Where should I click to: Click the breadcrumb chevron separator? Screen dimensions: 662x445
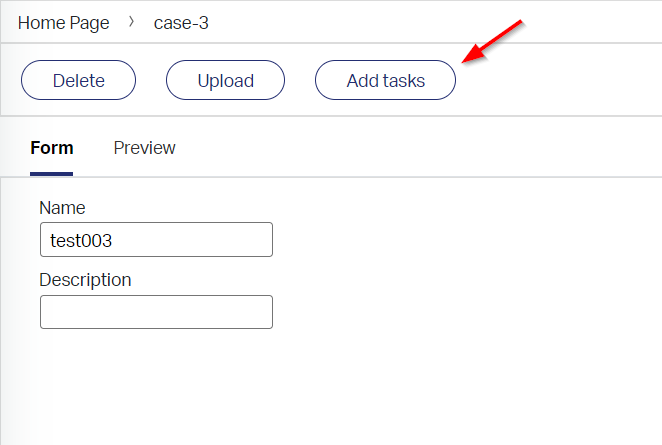131,22
